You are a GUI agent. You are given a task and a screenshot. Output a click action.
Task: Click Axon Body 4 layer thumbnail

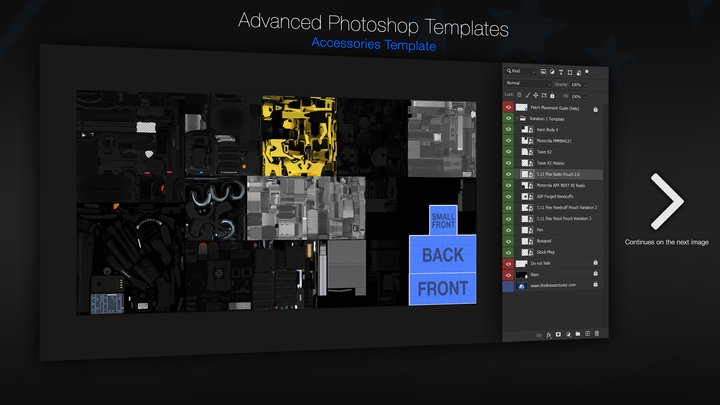tap(524, 129)
